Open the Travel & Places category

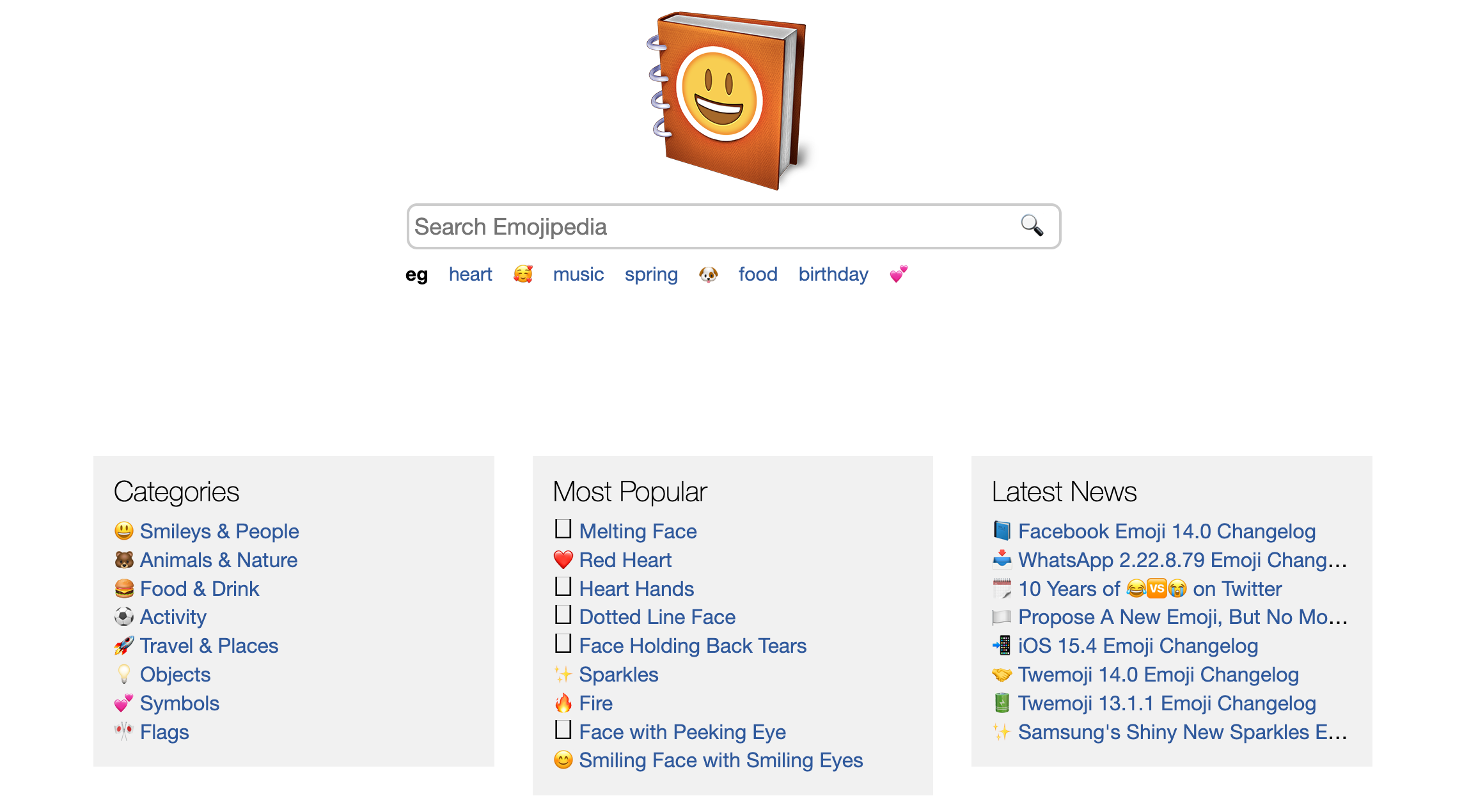209,646
